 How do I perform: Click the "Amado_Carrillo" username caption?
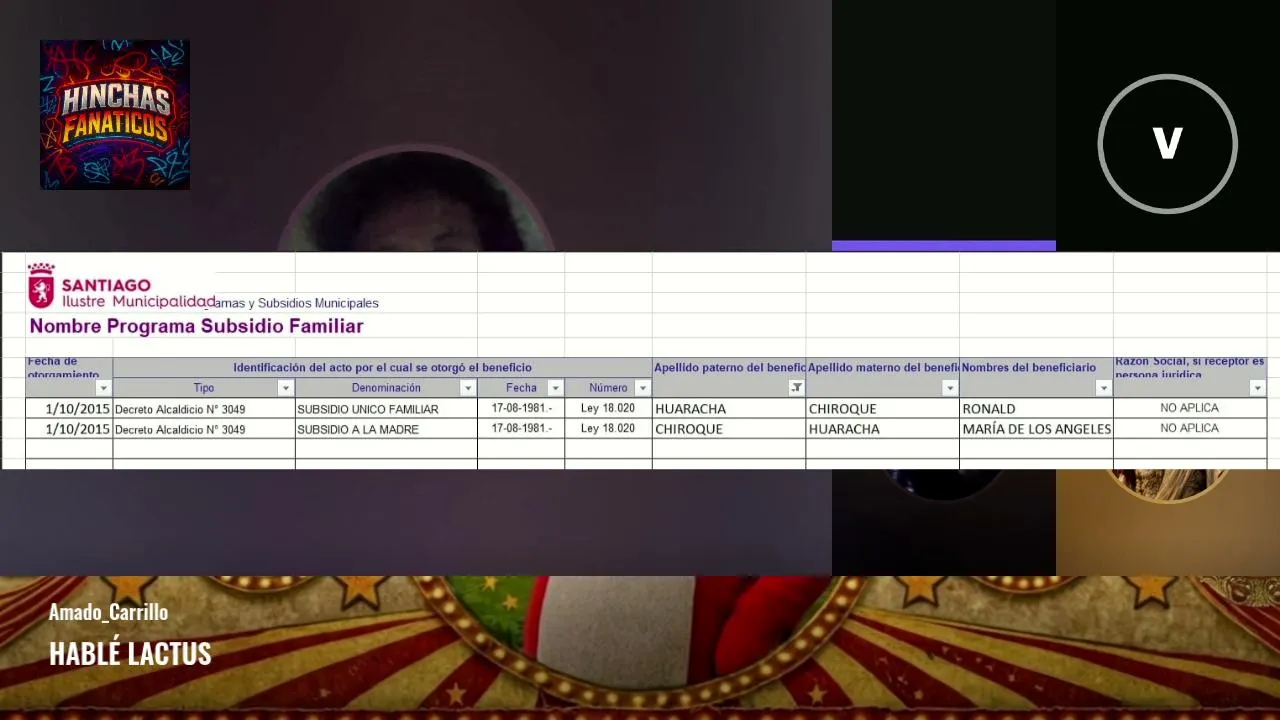tap(108, 612)
